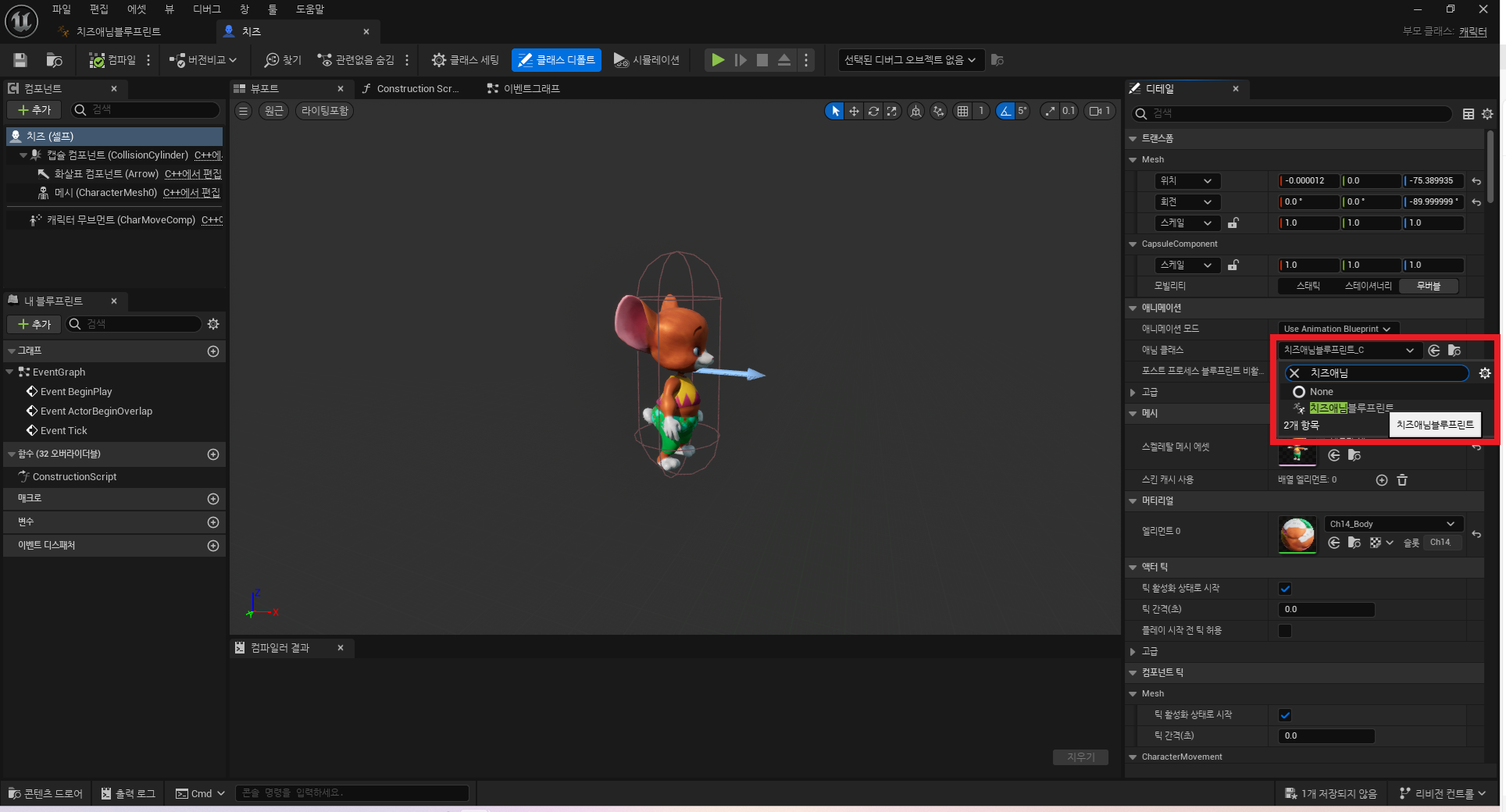The width and height of the screenshot is (1506, 812).
Task: Open File (파일) menu
Action: click(x=62, y=9)
